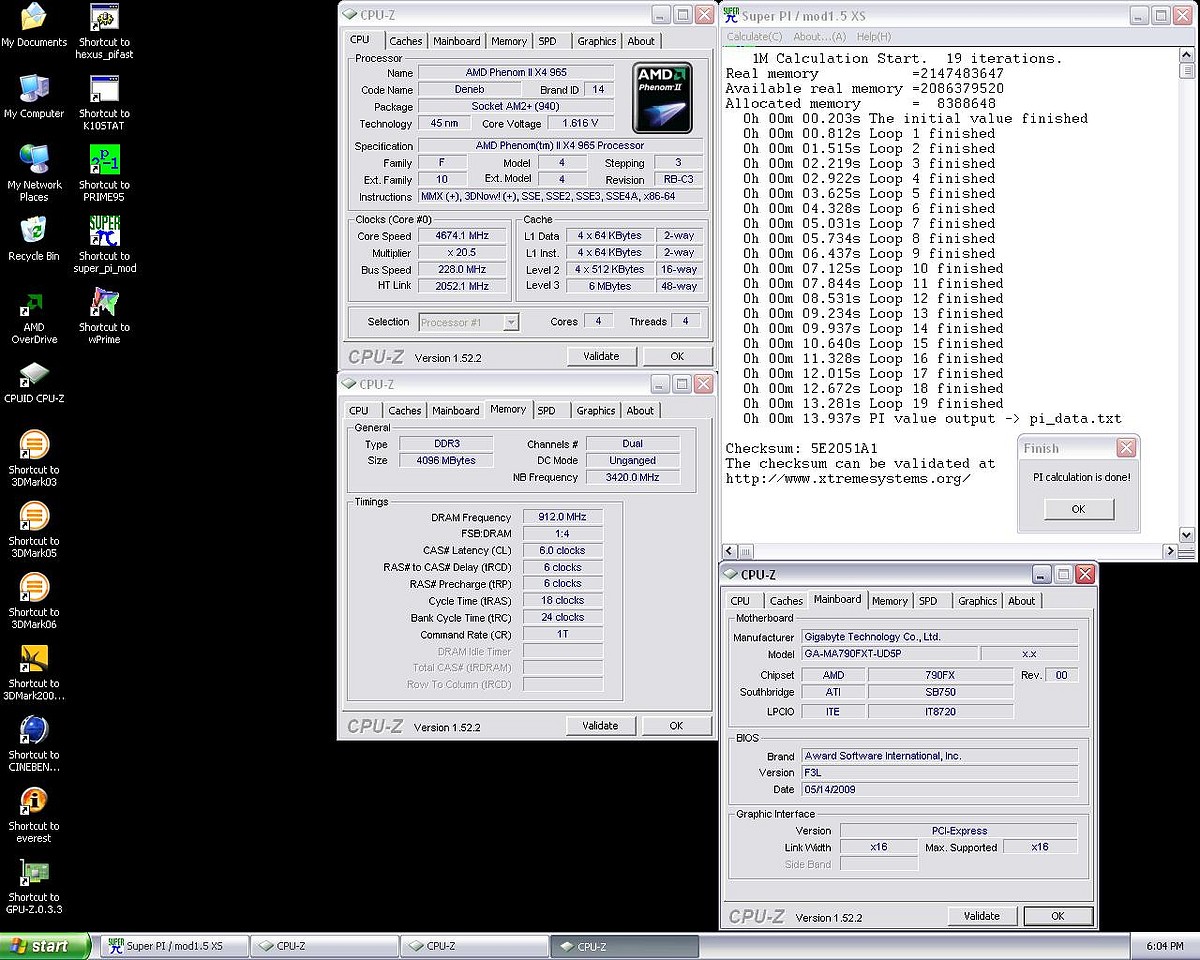The image size is (1200, 960).
Task: Open About tab in top CPU-Z window
Action: click(x=641, y=41)
